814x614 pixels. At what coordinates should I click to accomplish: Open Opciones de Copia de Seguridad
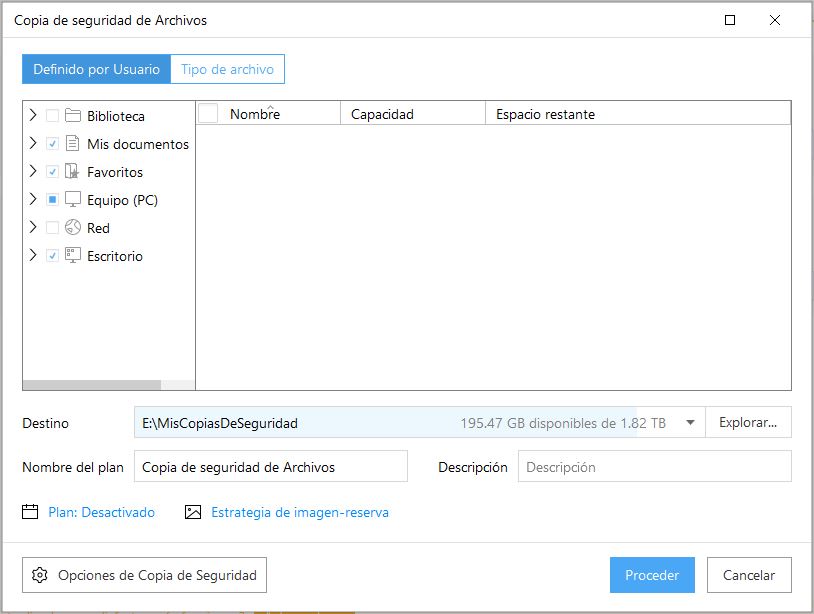tap(145, 575)
